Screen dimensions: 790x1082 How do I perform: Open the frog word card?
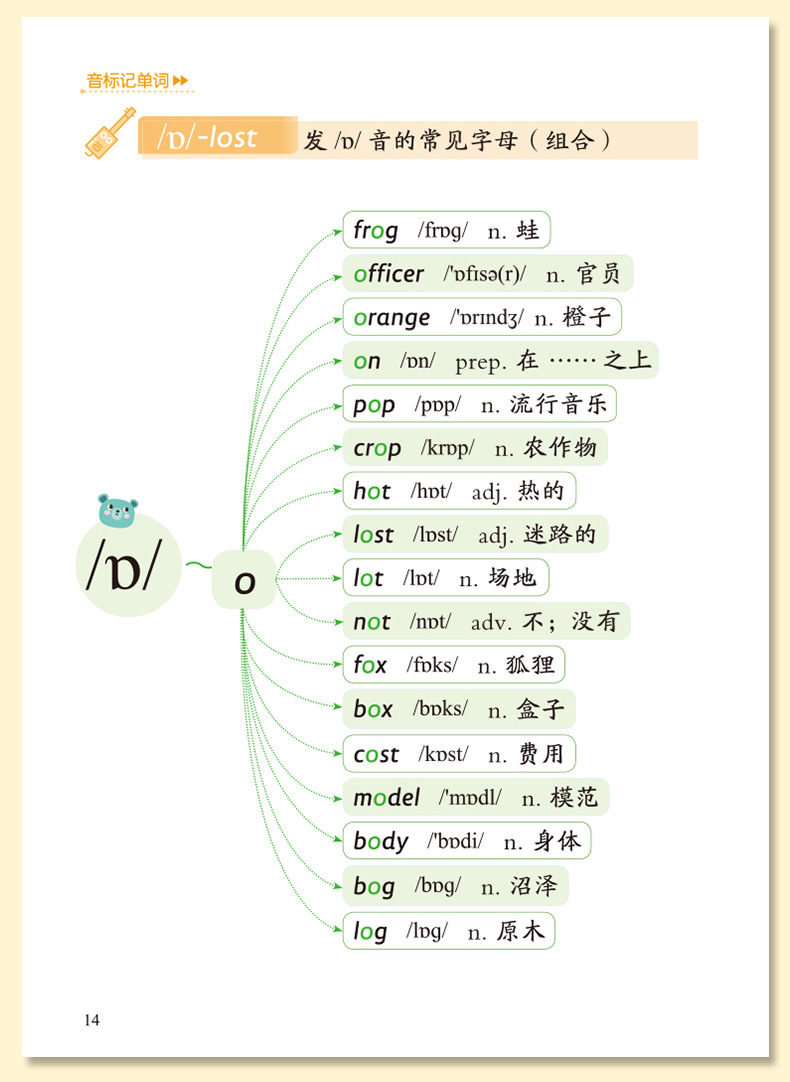[446, 230]
